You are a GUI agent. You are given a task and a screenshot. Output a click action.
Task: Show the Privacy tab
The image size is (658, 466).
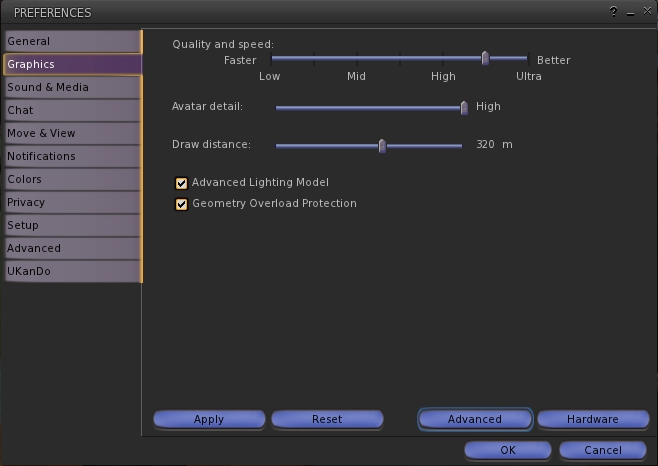tap(72, 202)
